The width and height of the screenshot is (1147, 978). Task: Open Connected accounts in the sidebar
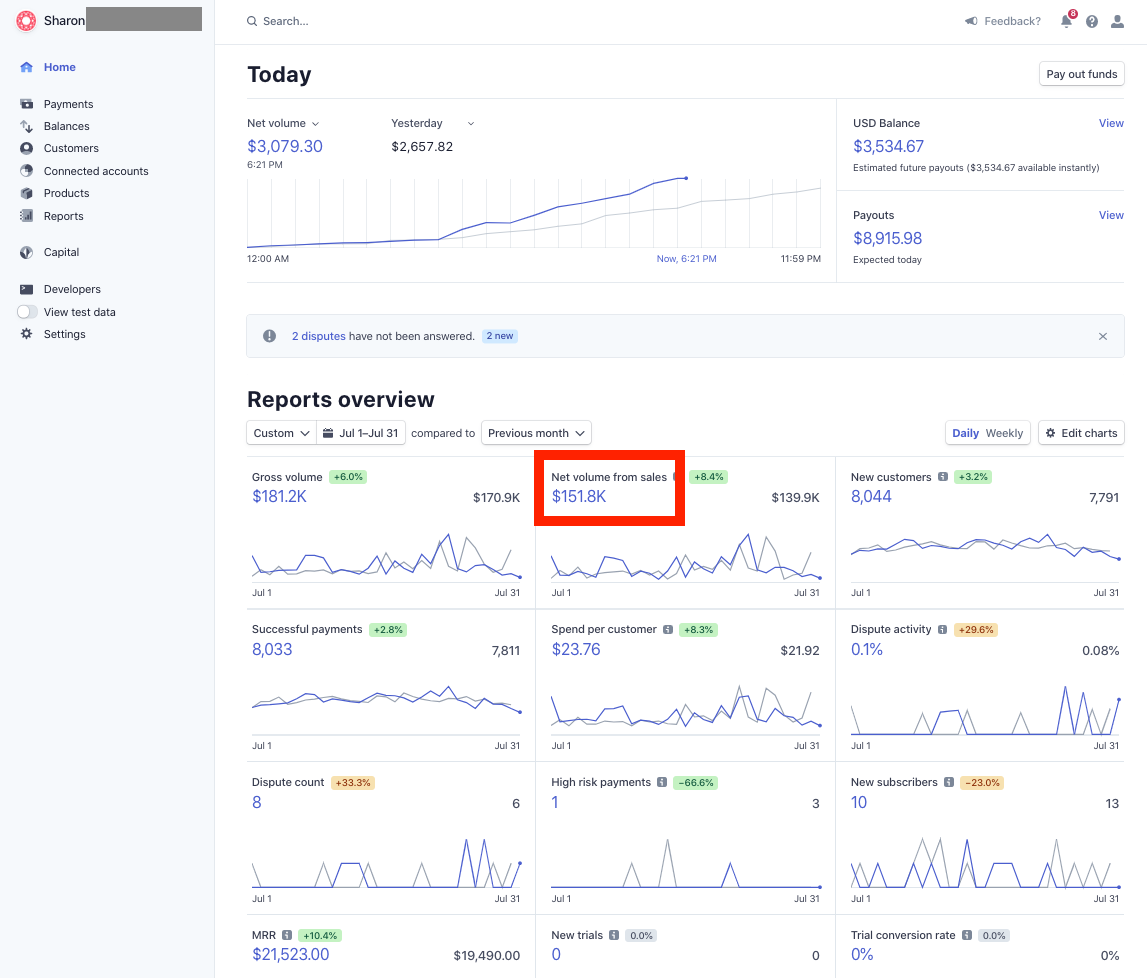[x=95, y=171]
